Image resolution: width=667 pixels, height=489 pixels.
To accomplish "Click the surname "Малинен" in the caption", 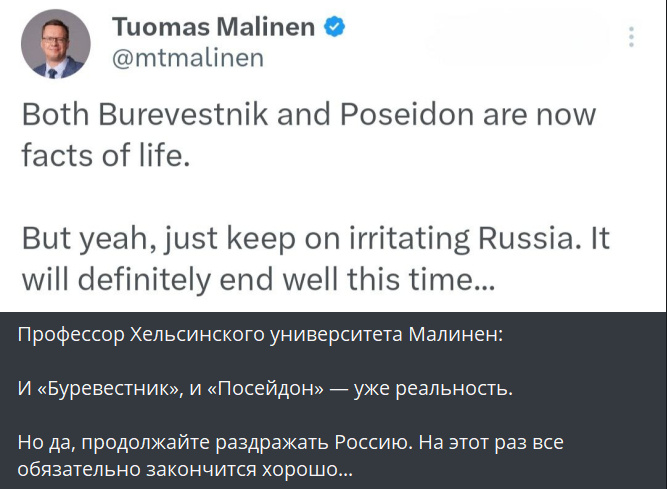I will (457, 335).
